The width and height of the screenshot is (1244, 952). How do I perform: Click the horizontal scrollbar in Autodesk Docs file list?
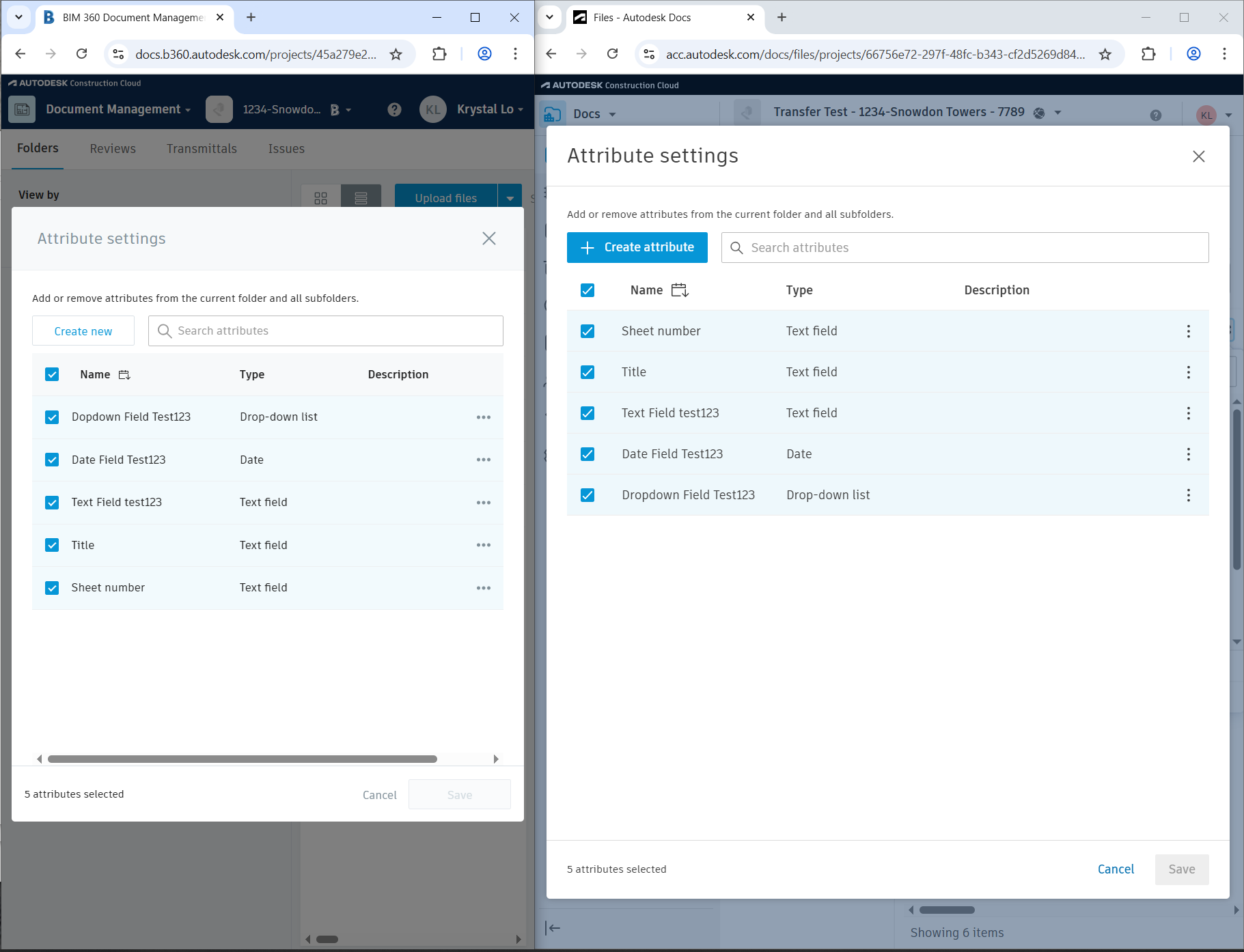(947, 910)
